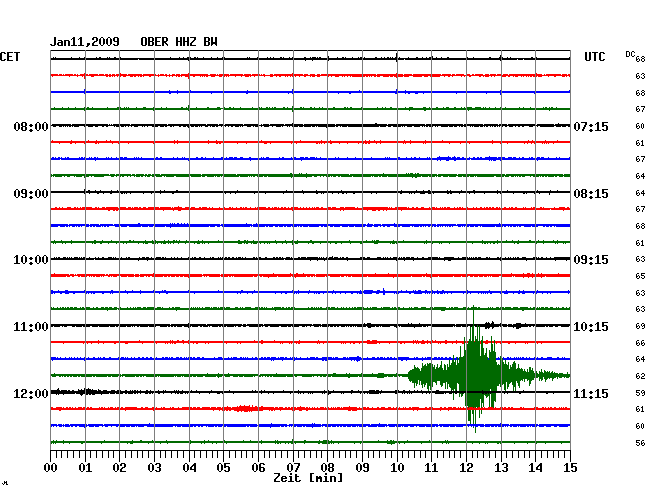Click the DC value 59 beside 11:15

[x=640, y=393]
